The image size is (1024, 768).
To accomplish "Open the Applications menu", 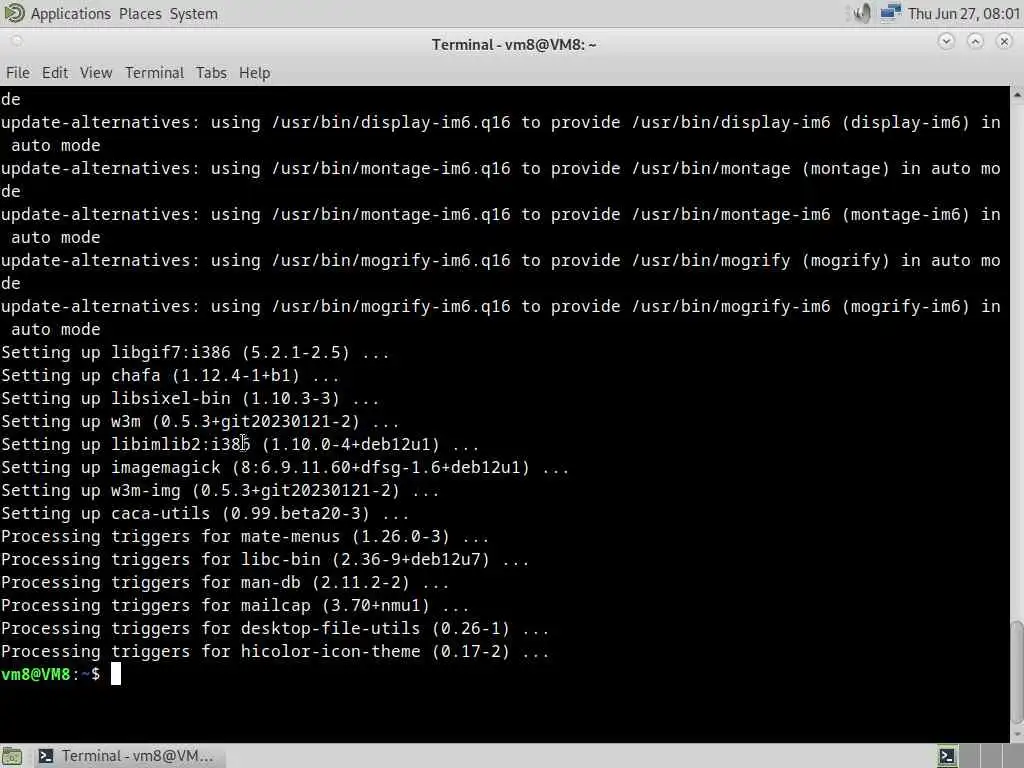I will click(x=71, y=14).
